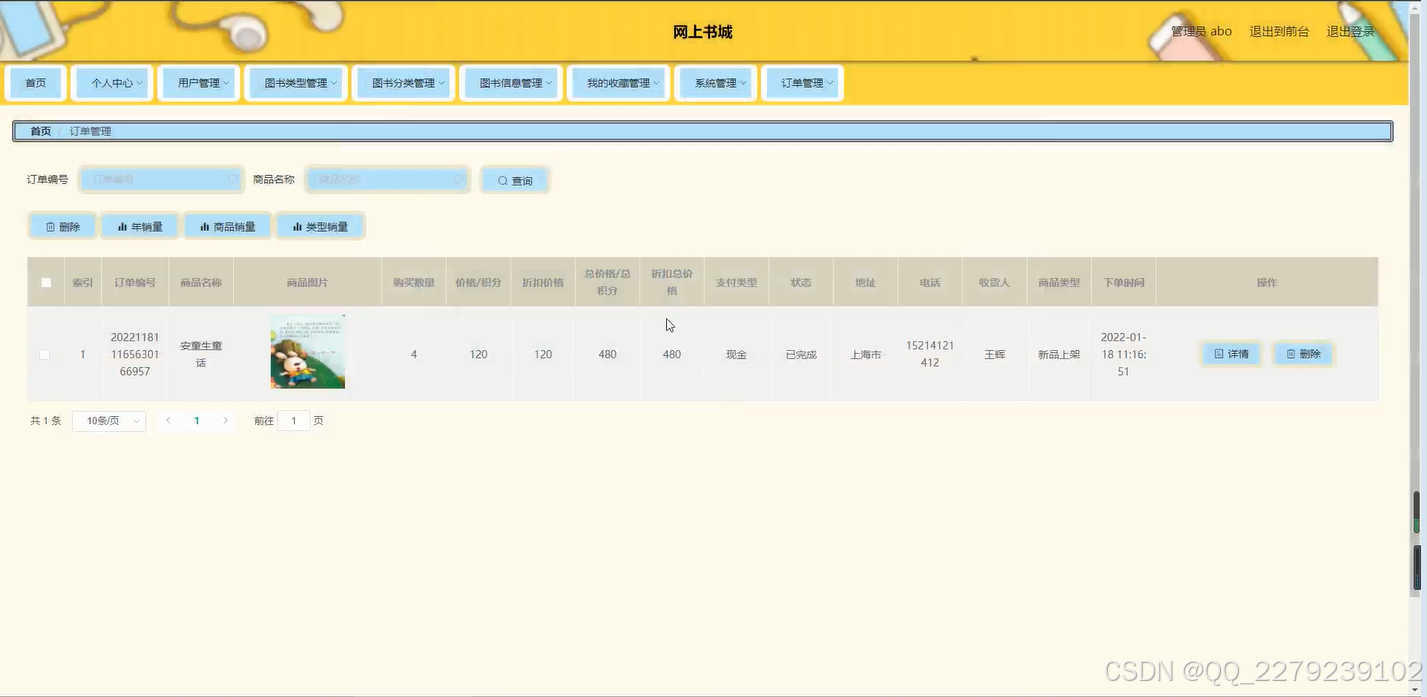The image size is (1427, 697).
Task: Open the 商品销量 statistics chart
Action: point(228,226)
